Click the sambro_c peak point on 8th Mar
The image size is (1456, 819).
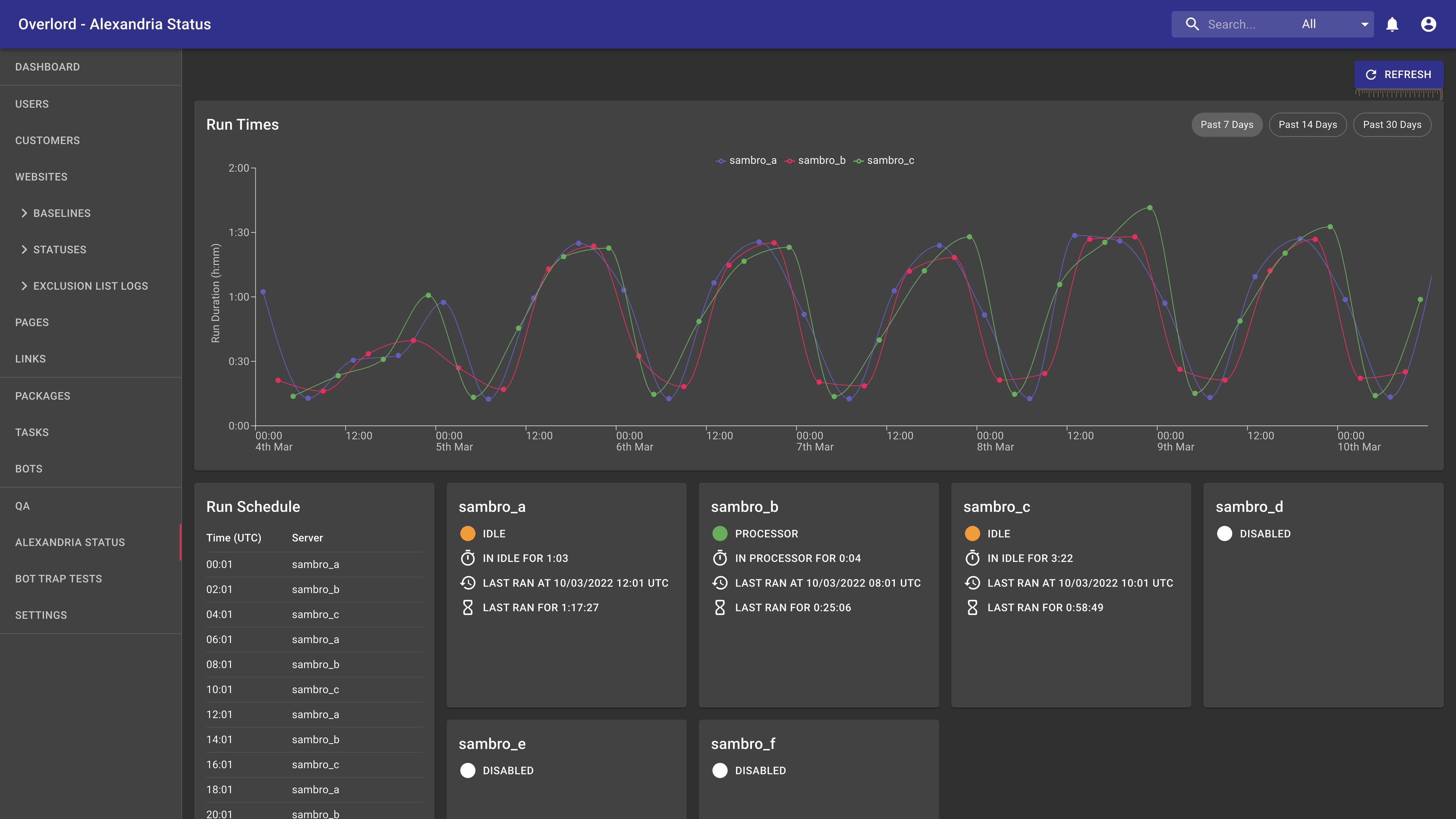(1150, 208)
